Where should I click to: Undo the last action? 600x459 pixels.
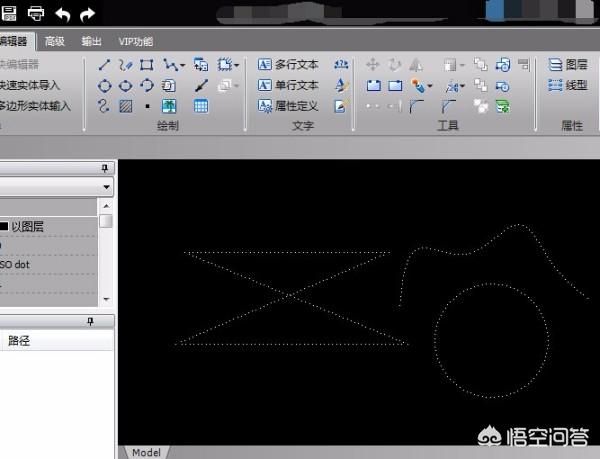point(64,13)
